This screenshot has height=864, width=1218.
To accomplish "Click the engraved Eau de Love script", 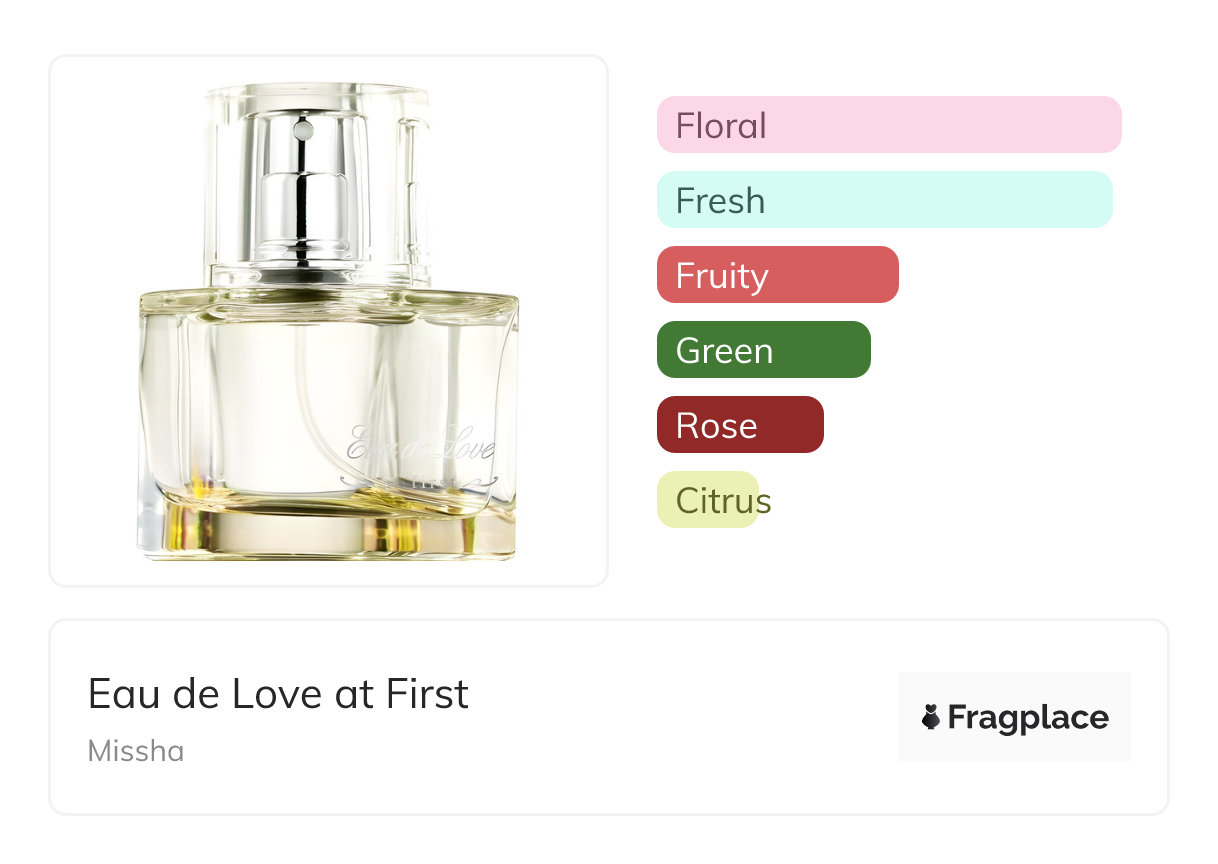I will coord(420,445).
